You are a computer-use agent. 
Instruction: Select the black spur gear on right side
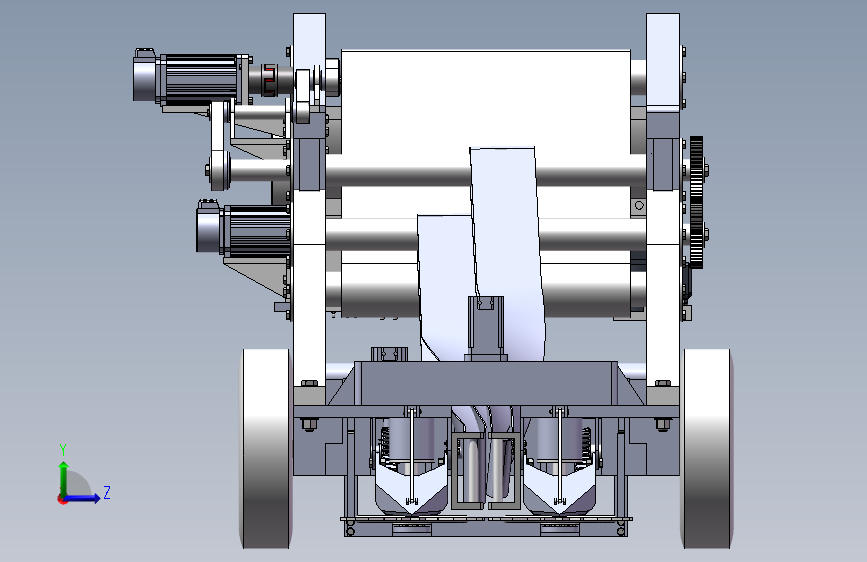[696, 202]
